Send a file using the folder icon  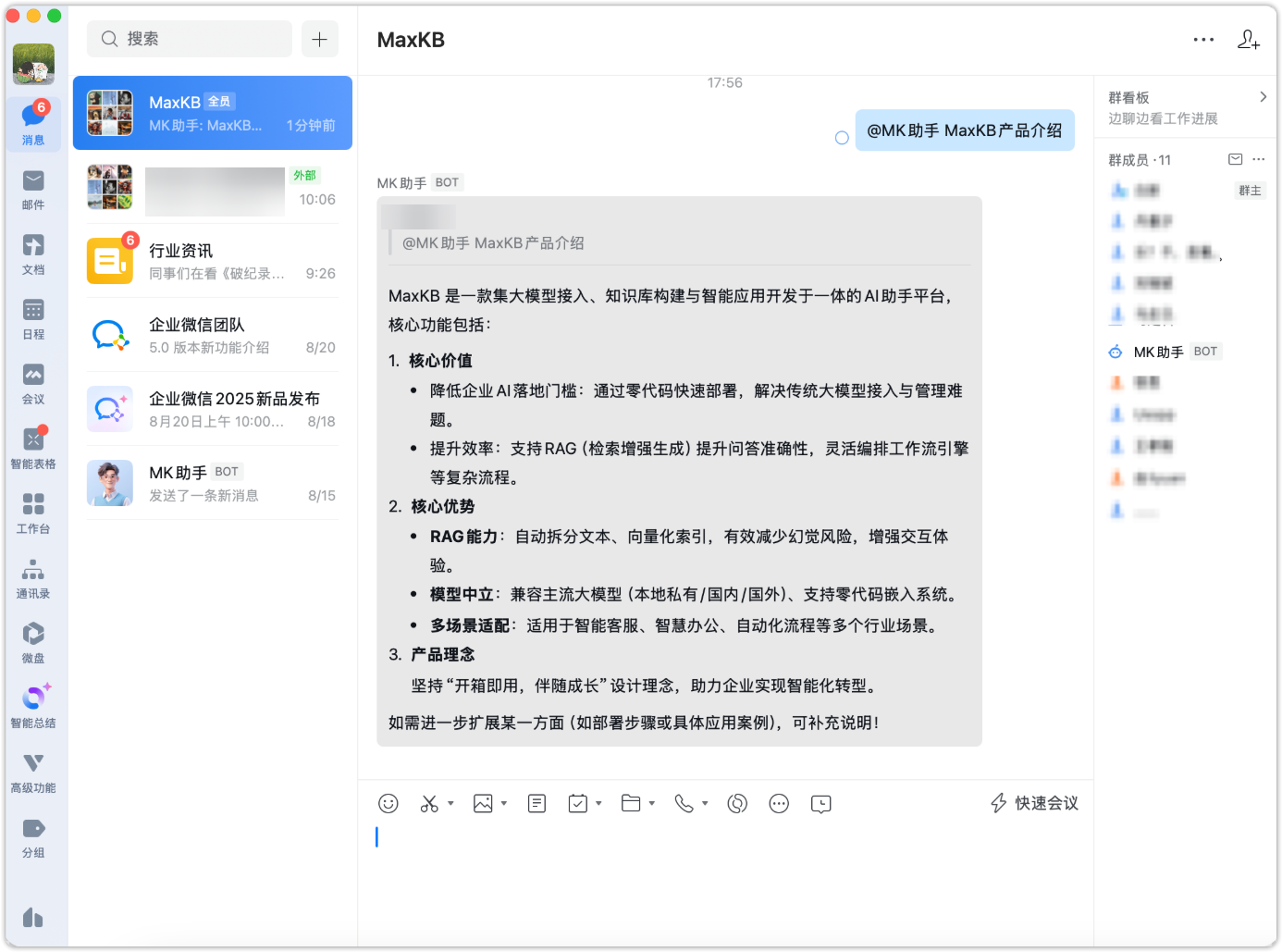coord(632,803)
